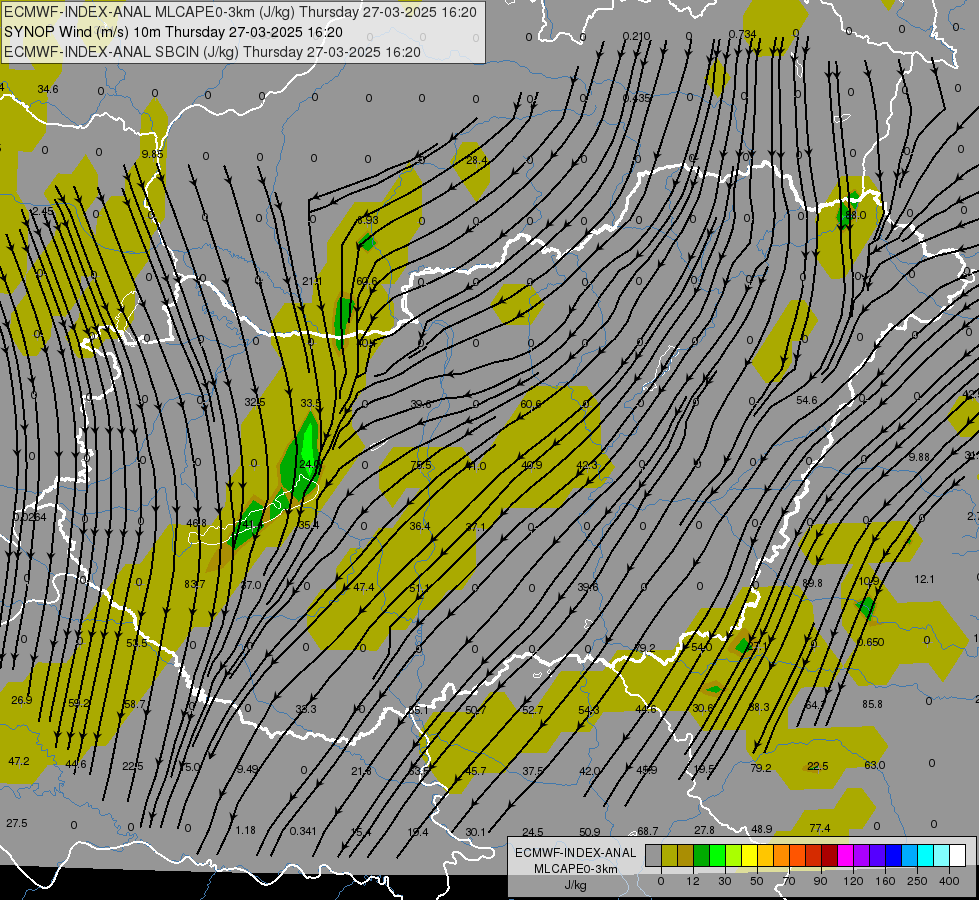
Task: Click the J/kg unit label in legend
Action: click(x=576, y=885)
